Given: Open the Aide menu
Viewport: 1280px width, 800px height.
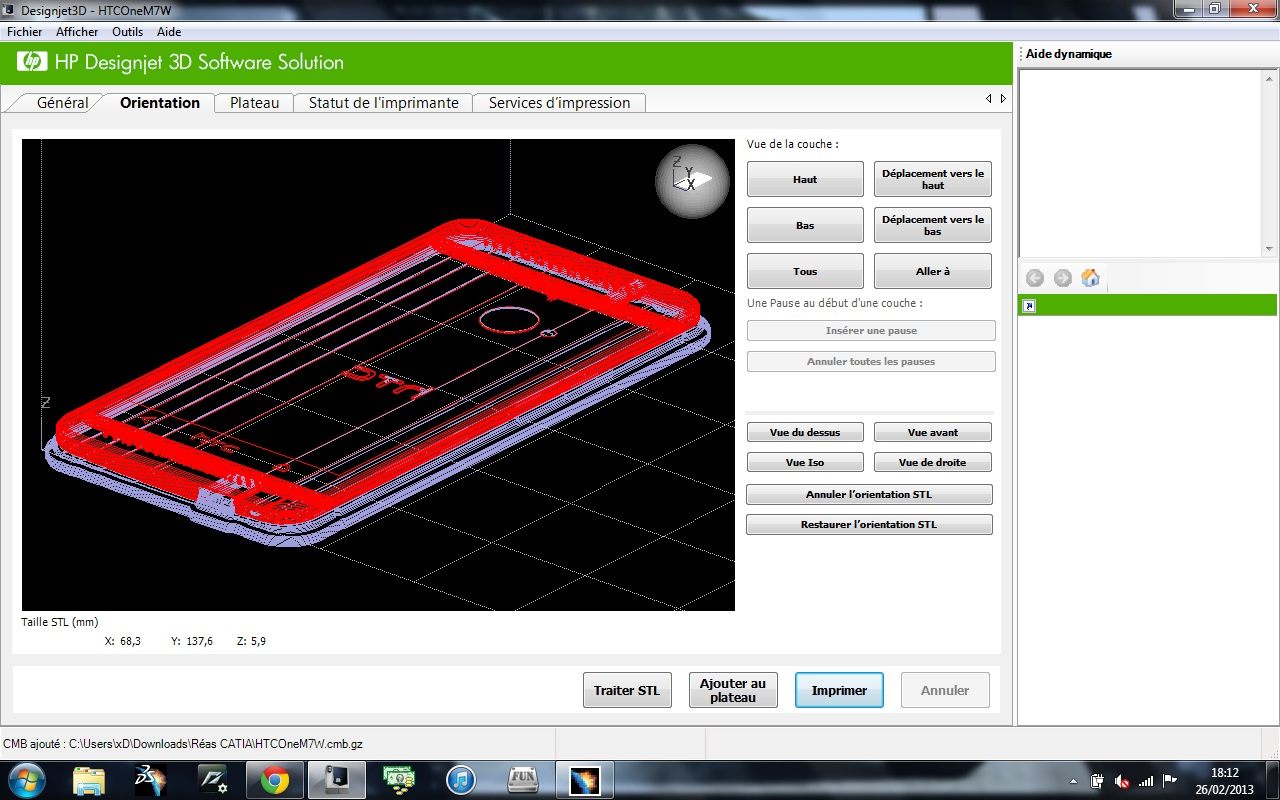Looking at the screenshot, I should [169, 32].
